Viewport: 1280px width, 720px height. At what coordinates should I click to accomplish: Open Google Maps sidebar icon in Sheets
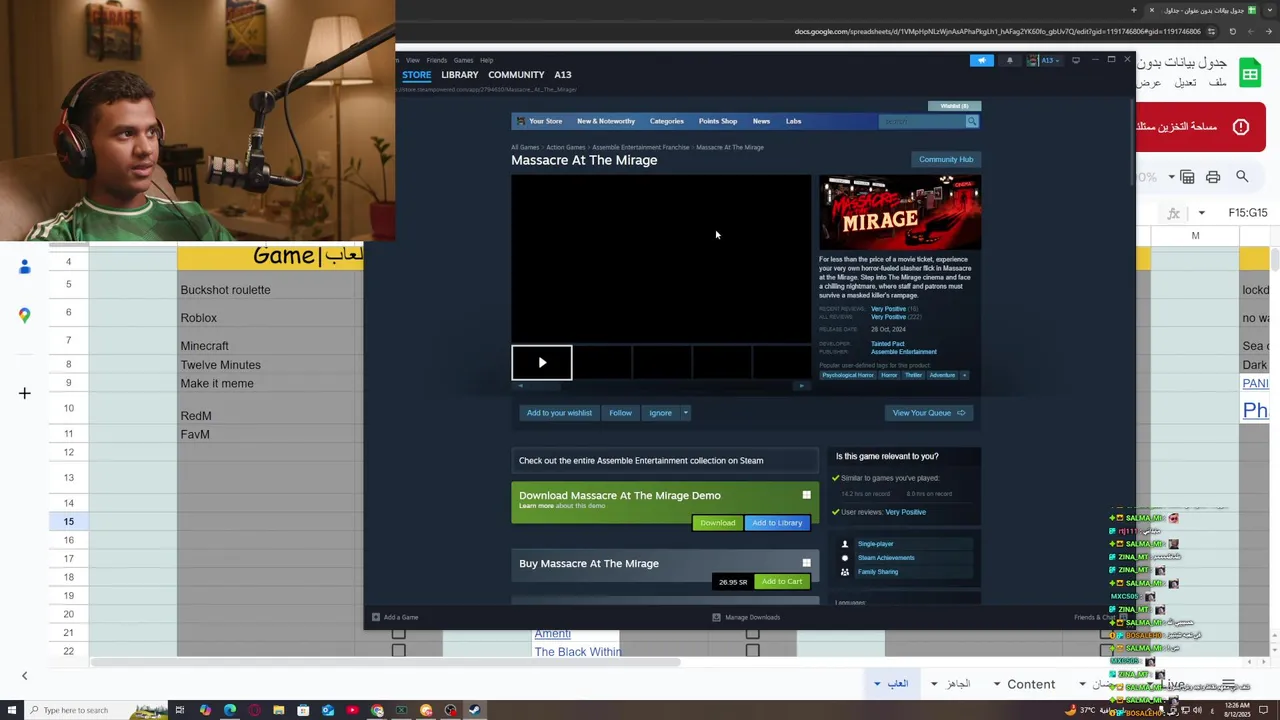tap(25, 315)
